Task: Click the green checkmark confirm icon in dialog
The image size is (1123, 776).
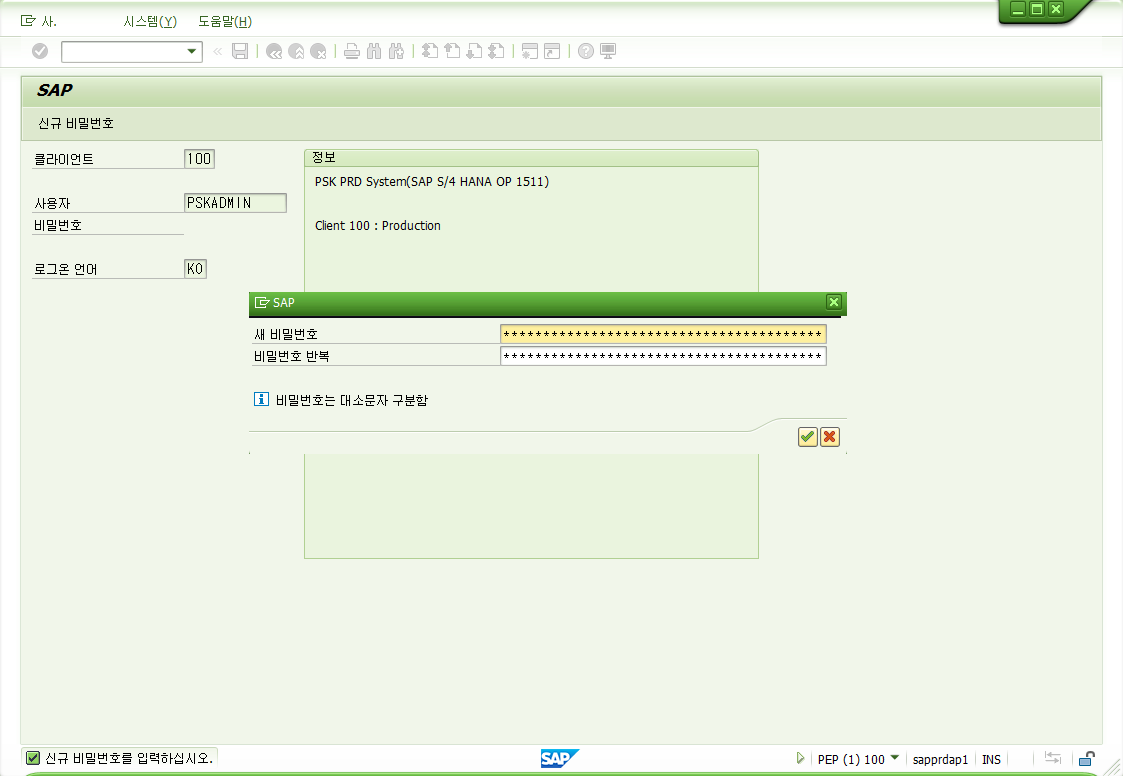Action: pyautogui.click(x=808, y=437)
